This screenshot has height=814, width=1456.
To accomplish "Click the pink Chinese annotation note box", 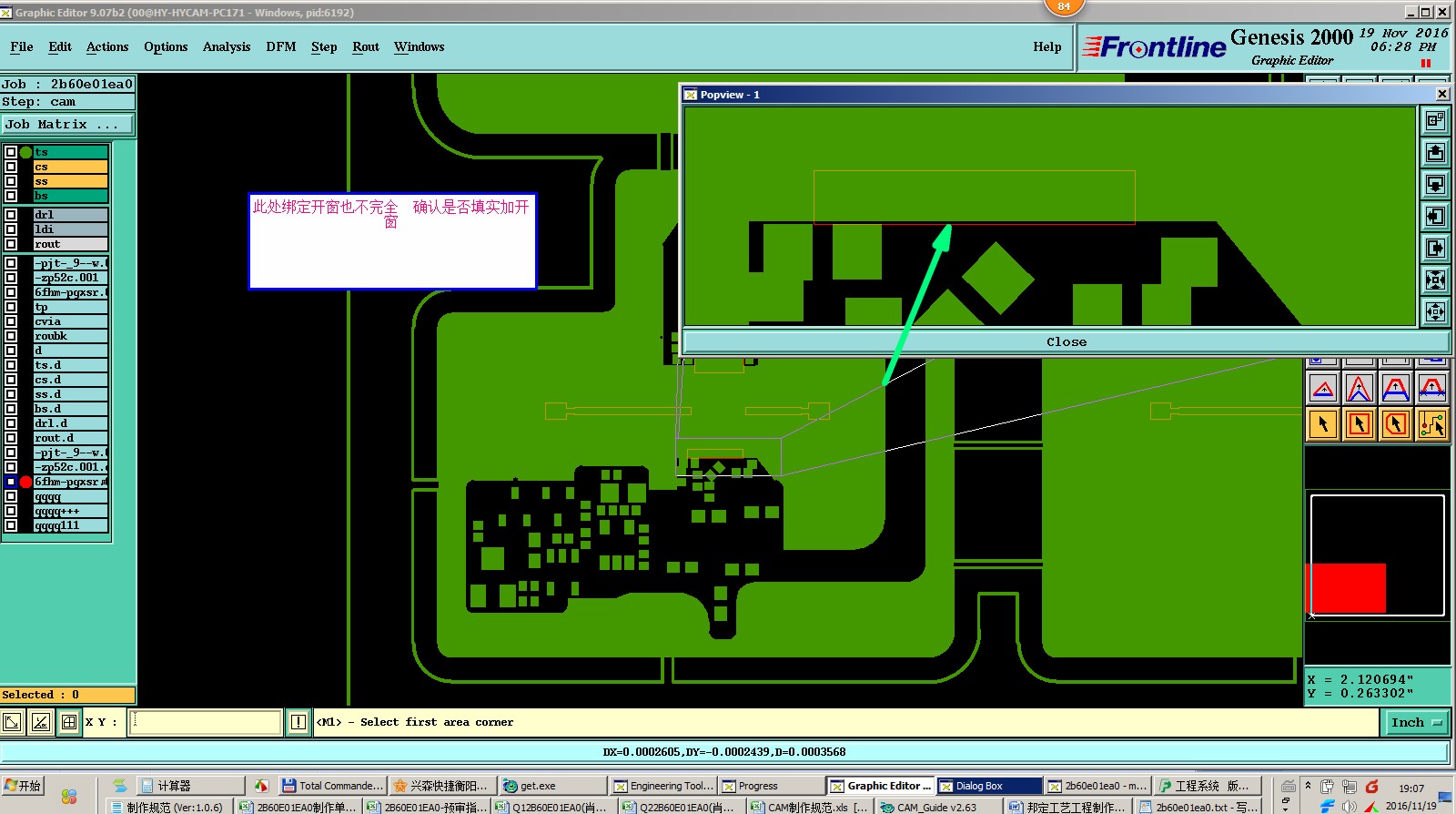I will [392, 241].
